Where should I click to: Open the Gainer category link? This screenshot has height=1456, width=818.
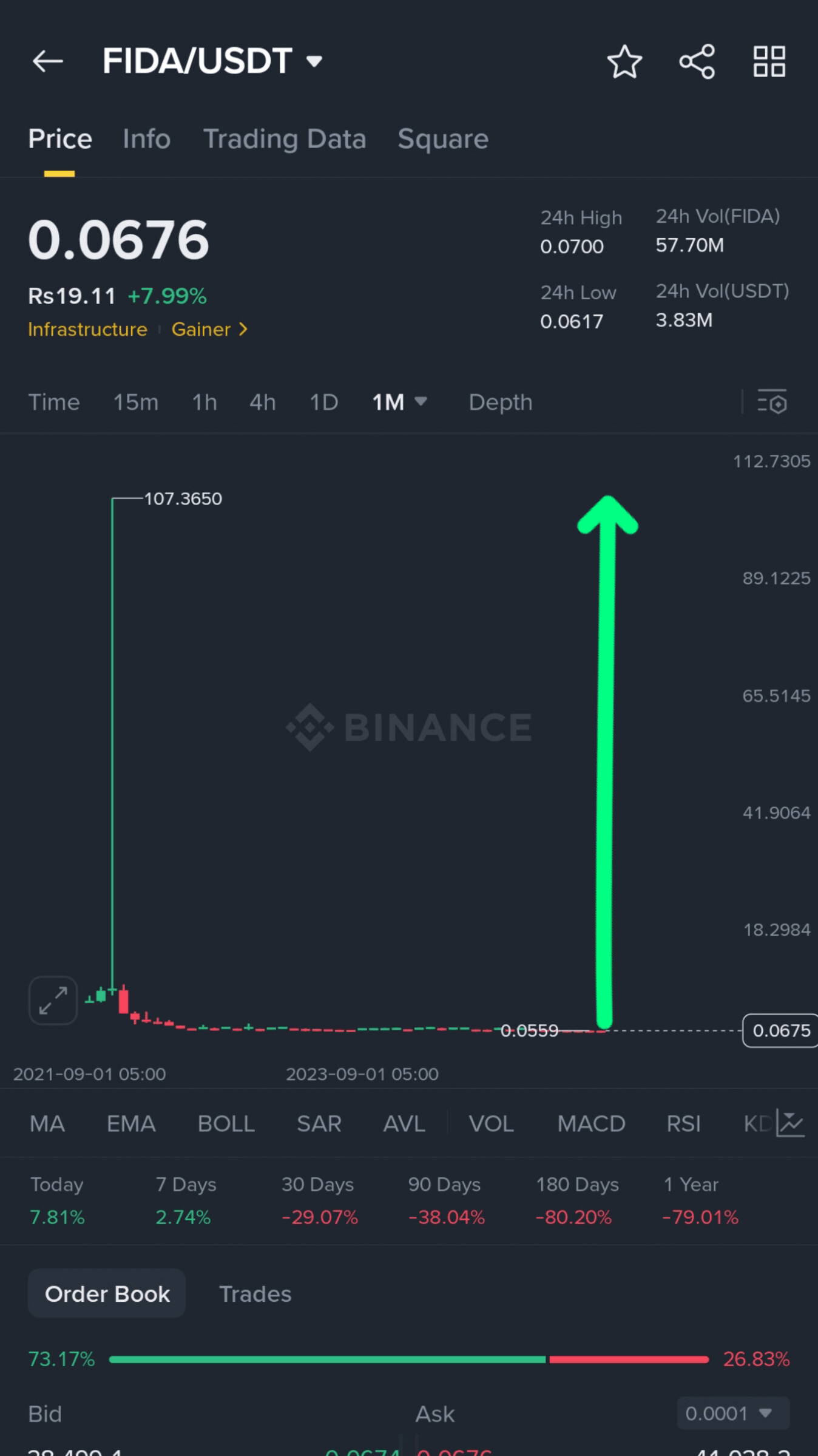pyautogui.click(x=209, y=329)
